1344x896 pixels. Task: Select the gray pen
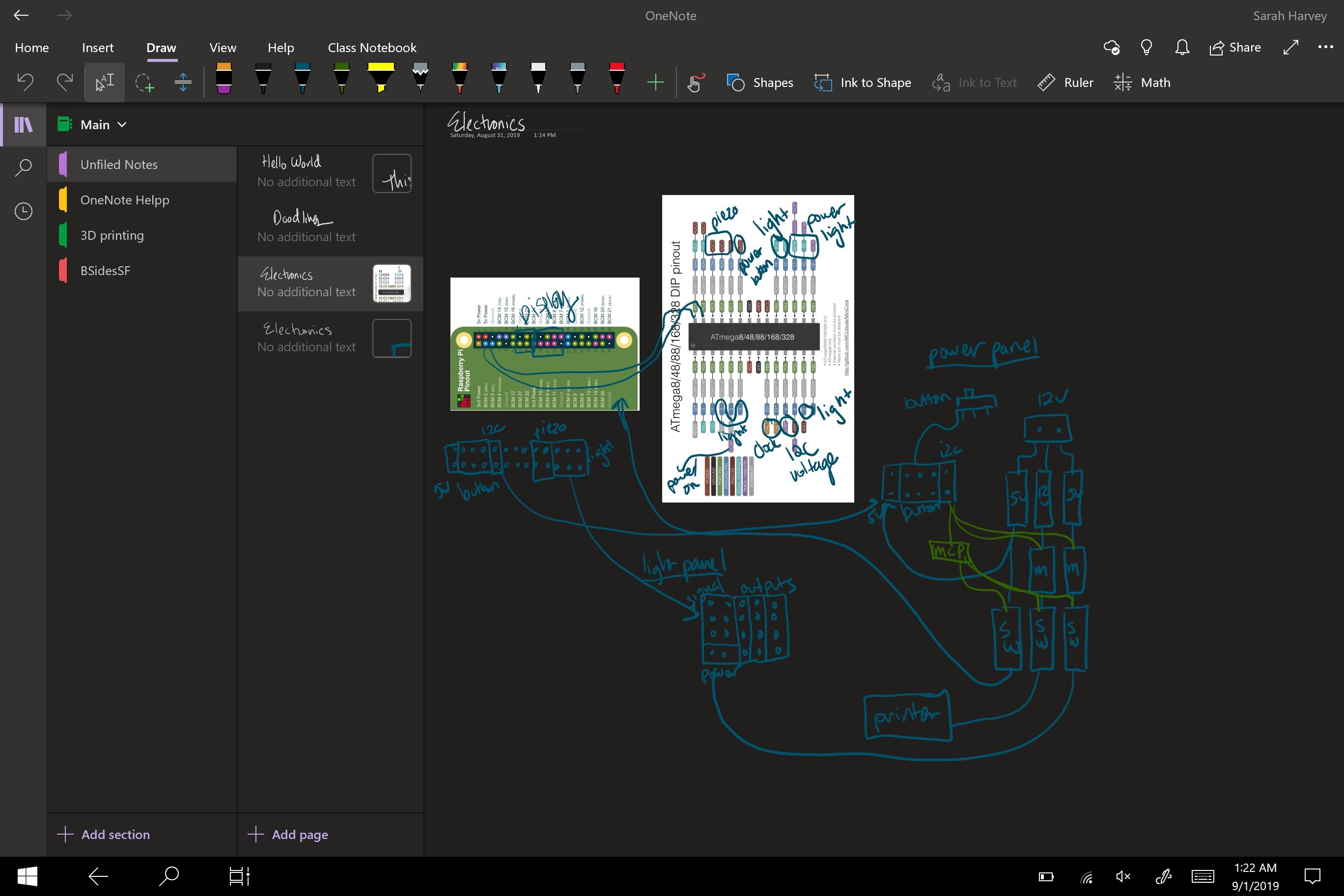[x=578, y=78]
